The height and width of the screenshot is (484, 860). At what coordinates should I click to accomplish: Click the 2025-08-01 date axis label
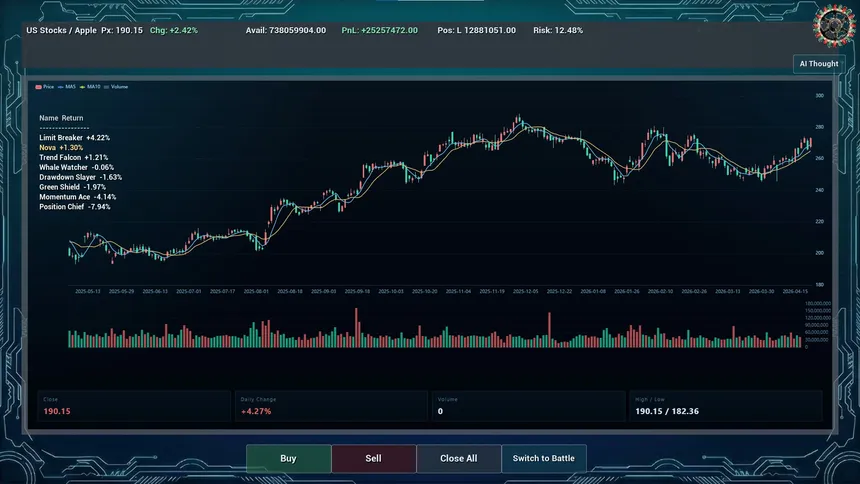[x=256, y=291]
